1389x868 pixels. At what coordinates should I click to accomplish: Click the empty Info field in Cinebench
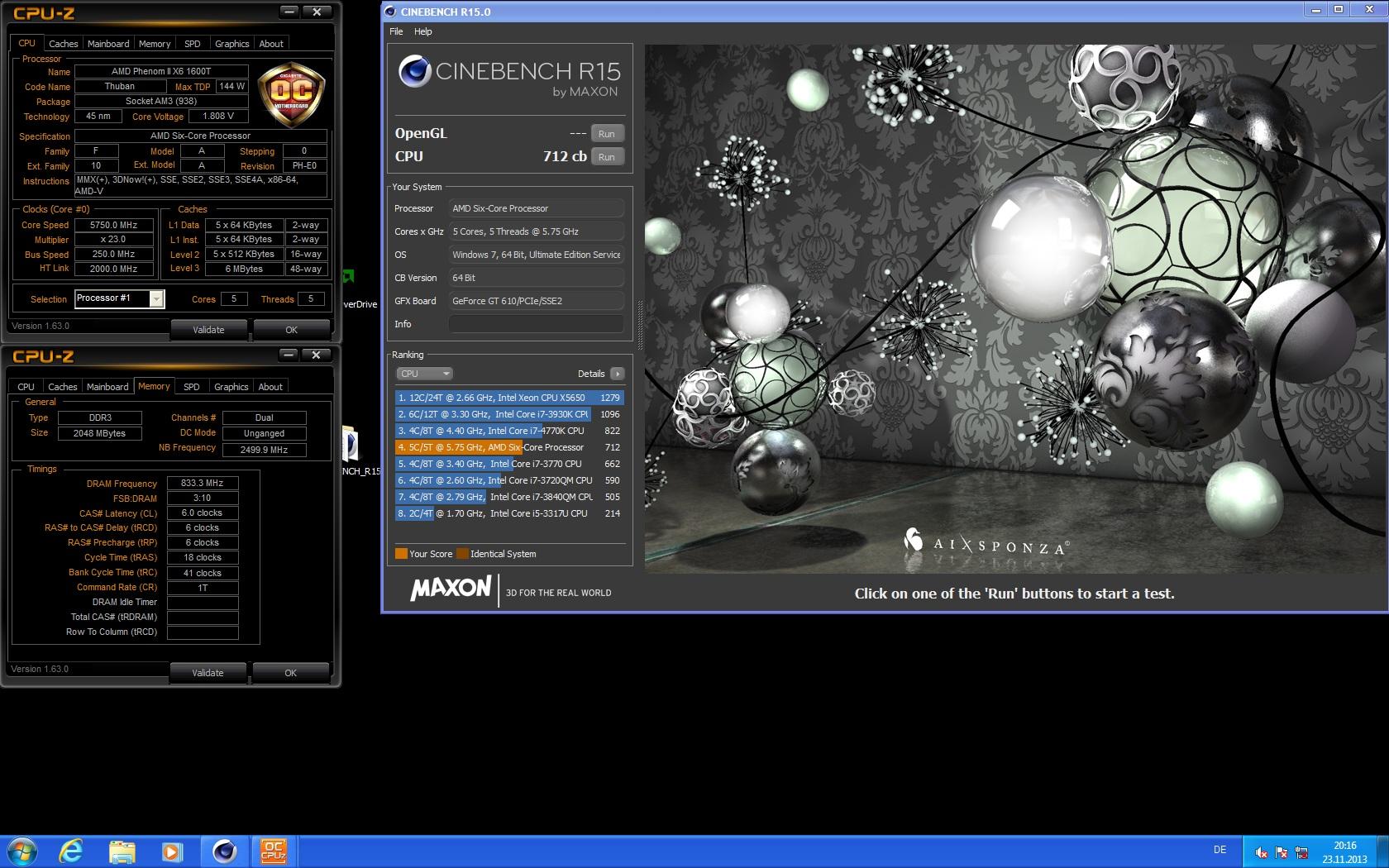(536, 324)
